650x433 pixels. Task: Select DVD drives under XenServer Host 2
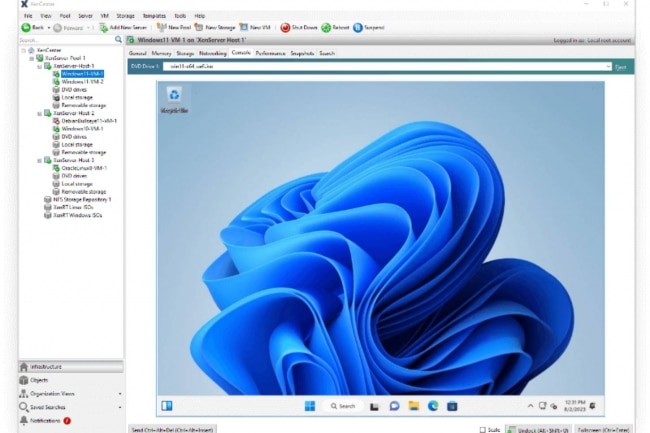point(74,137)
